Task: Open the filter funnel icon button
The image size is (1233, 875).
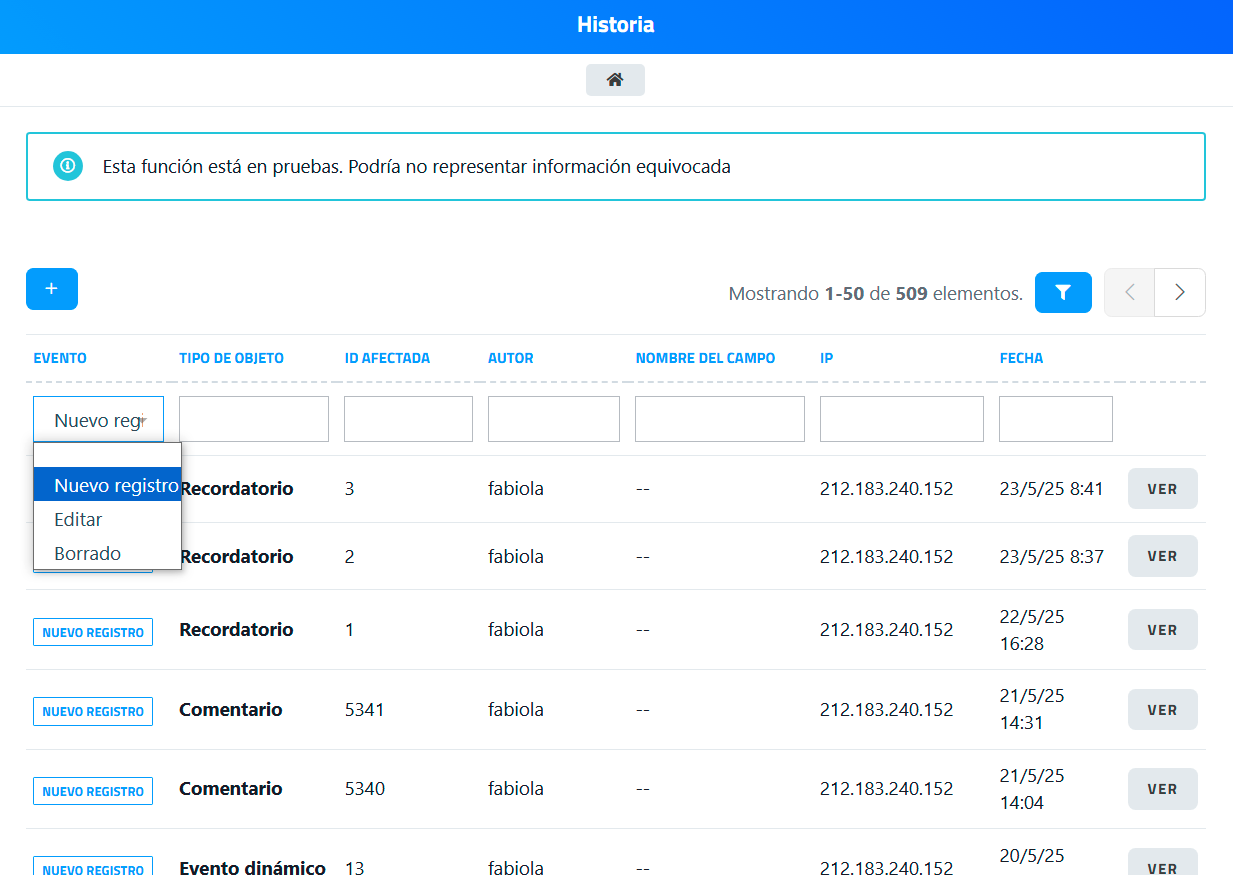Action: pyautogui.click(x=1063, y=293)
